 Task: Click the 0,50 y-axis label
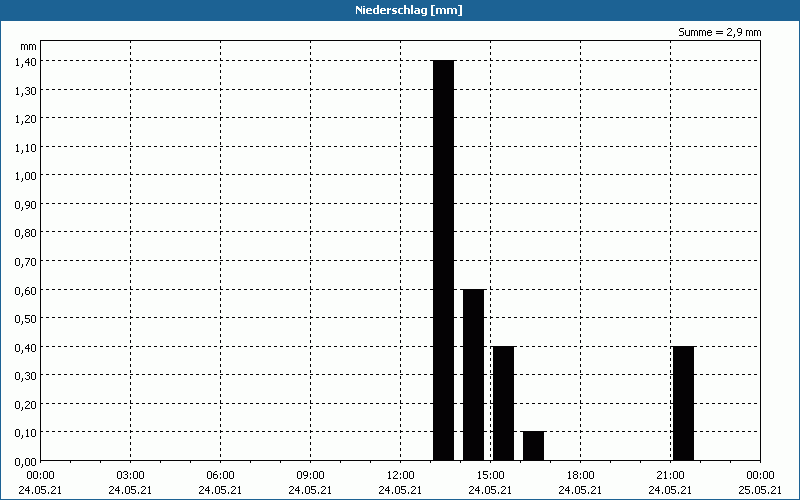(x=26, y=318)
